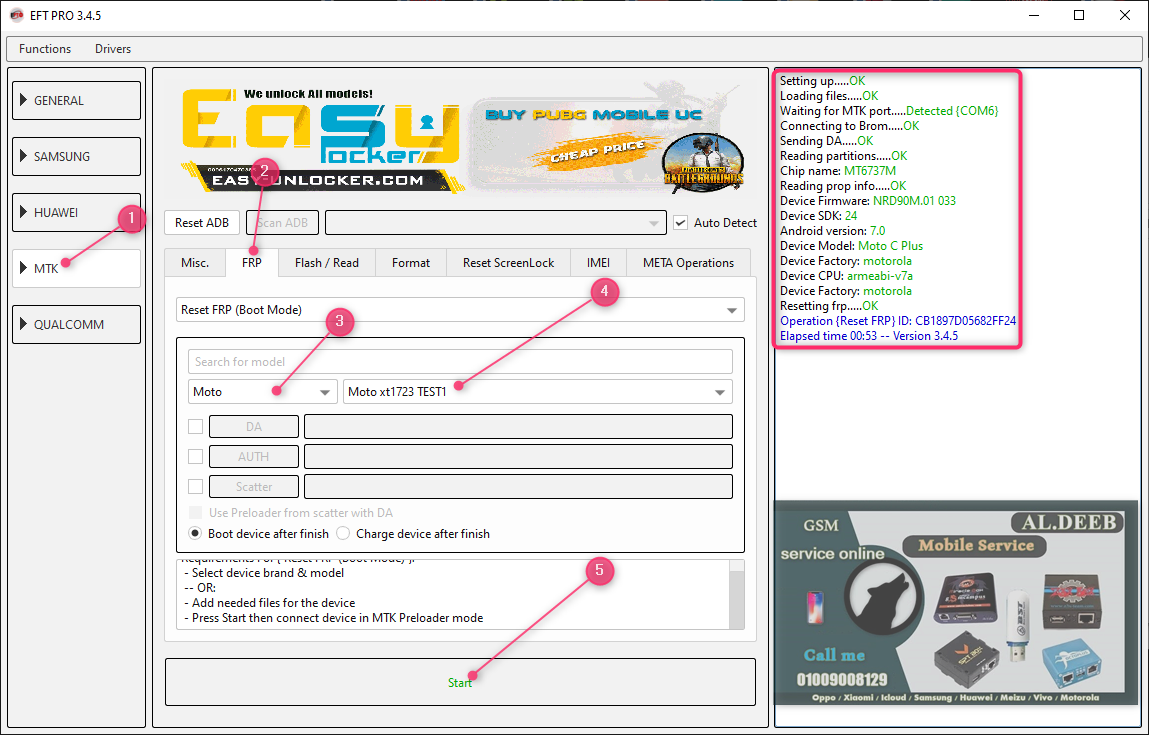Screen dimensions: 1149x735
Task: Open the ADB device dropdown list
Action: point(495,223)
